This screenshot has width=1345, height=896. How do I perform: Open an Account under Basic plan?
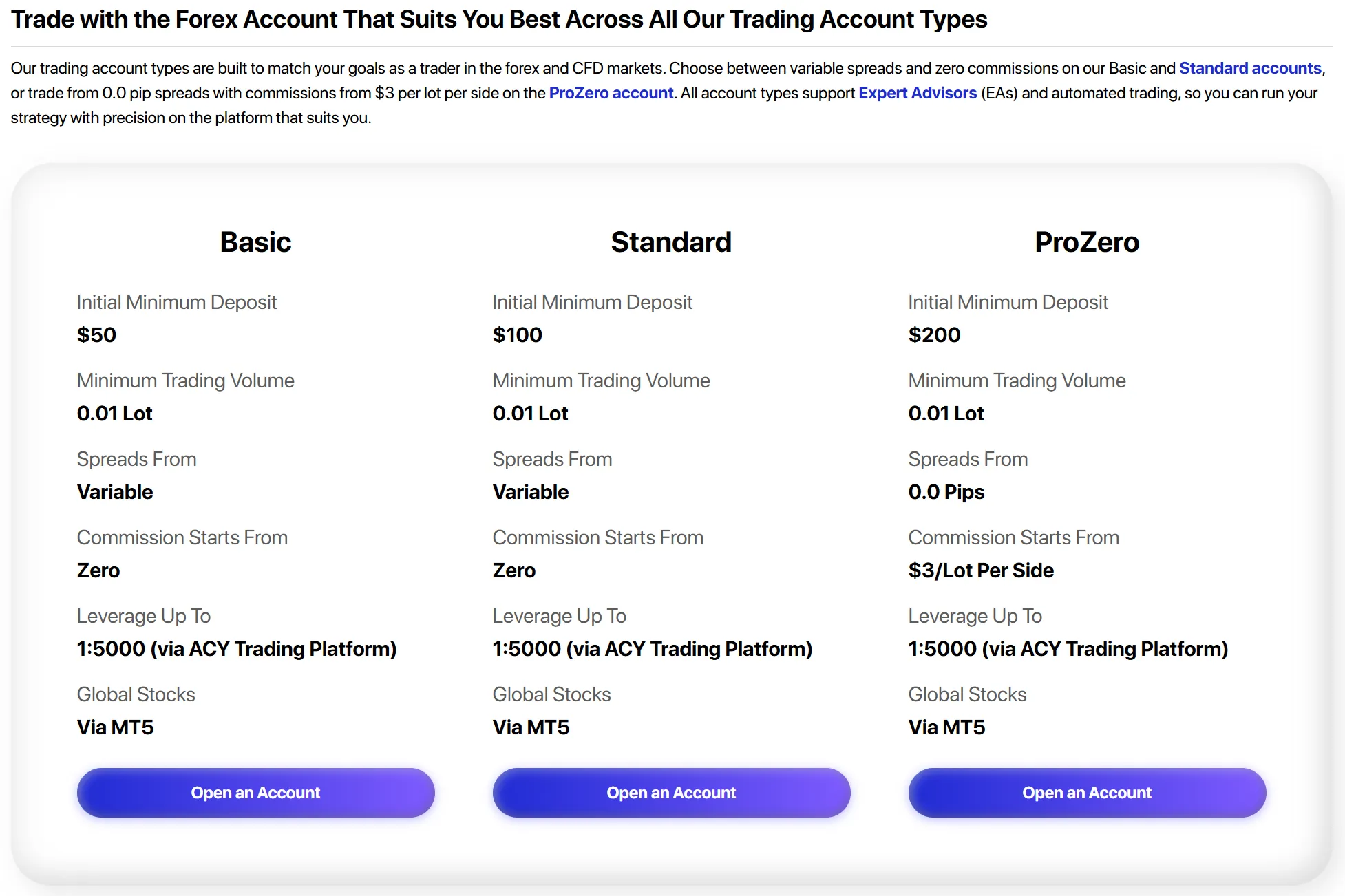click(255, 793)
